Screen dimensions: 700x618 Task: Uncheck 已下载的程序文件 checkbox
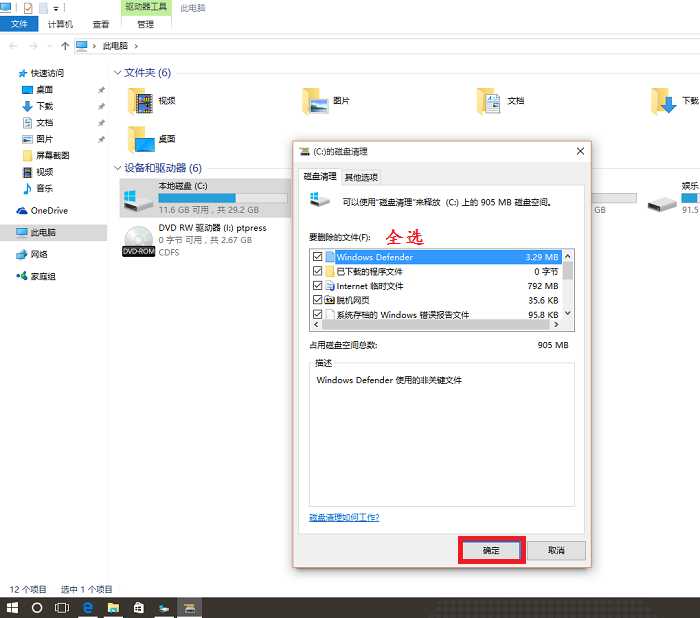tap(317, 271)
